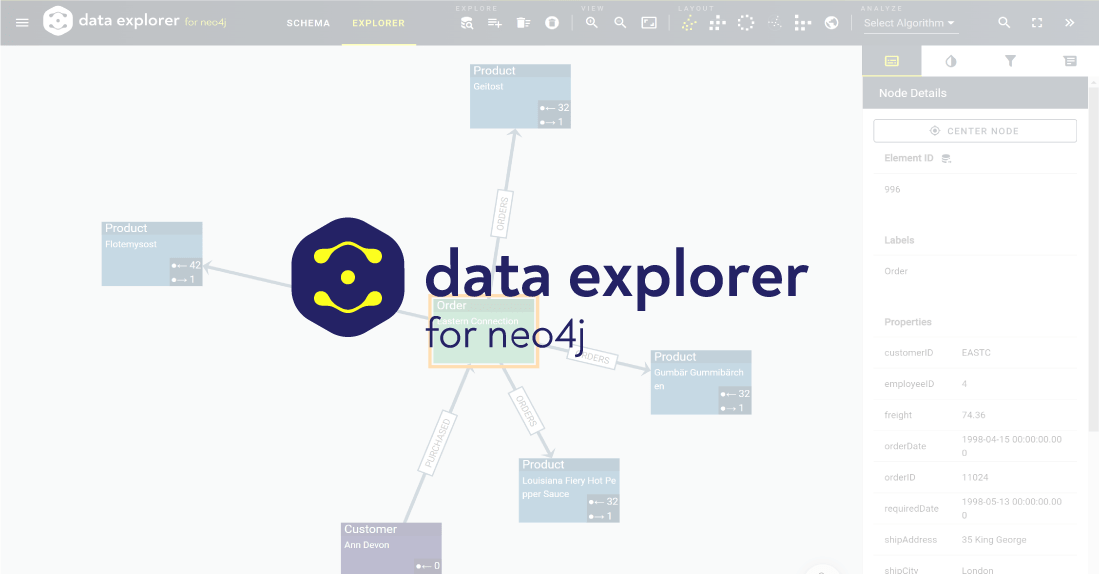Click the requiredDate value 1998-05-13
Viewport: 1099px width, 574px height.
(x=1011, y=508)
